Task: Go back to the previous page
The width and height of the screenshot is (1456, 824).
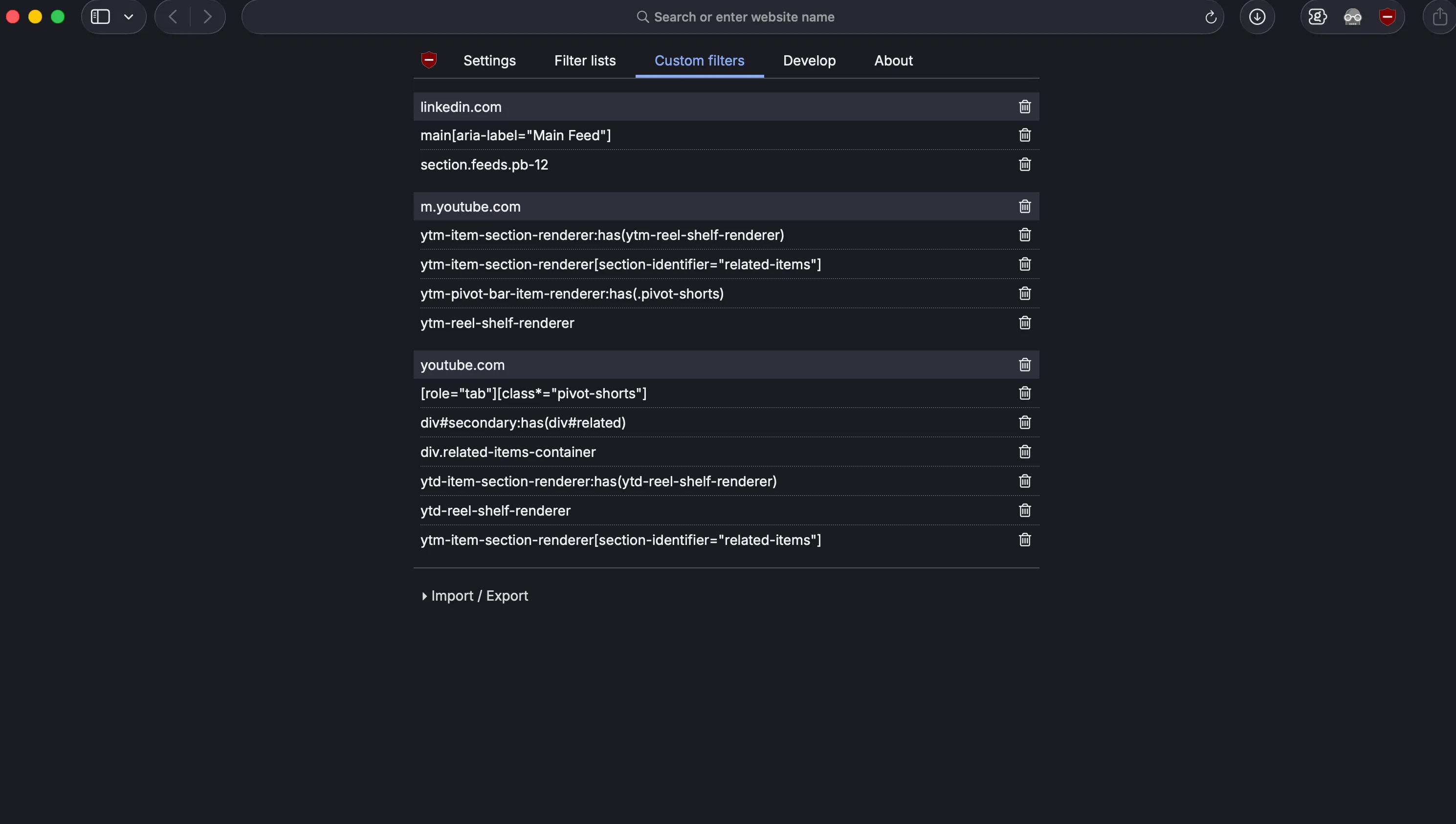Action: (x=172, y=17)
